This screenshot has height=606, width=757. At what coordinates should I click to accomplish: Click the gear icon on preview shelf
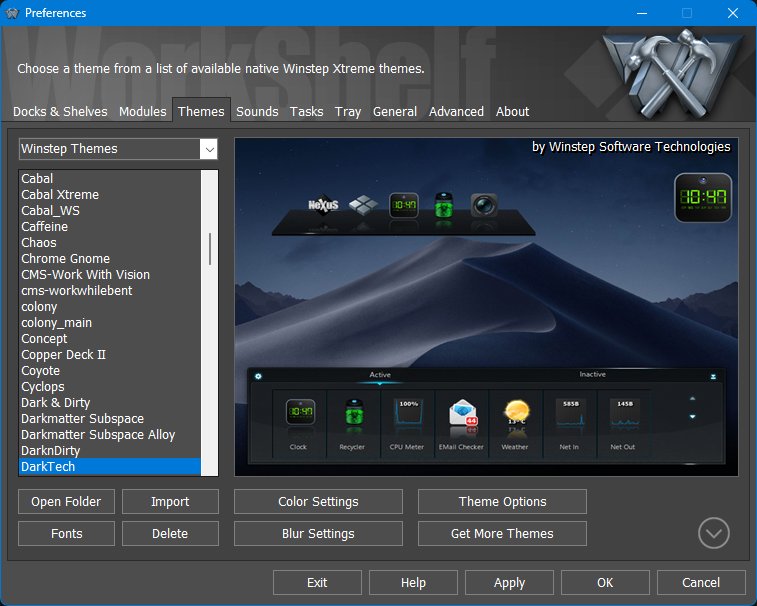[x=258, y=376]
